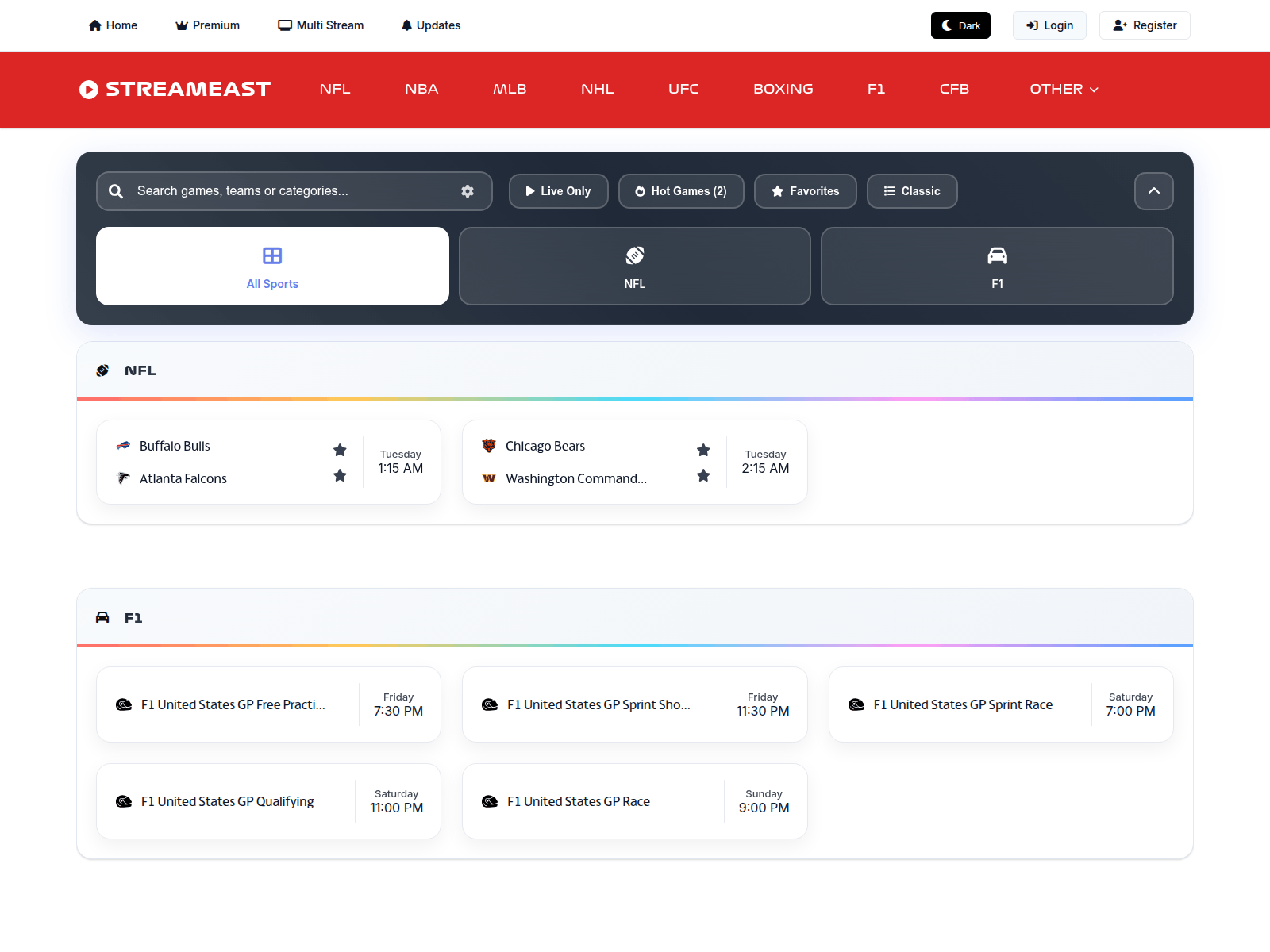This screenshot has height=952, width=1270.
Task: Open NFL in red navigation bar
Action: tap(335, 89)
